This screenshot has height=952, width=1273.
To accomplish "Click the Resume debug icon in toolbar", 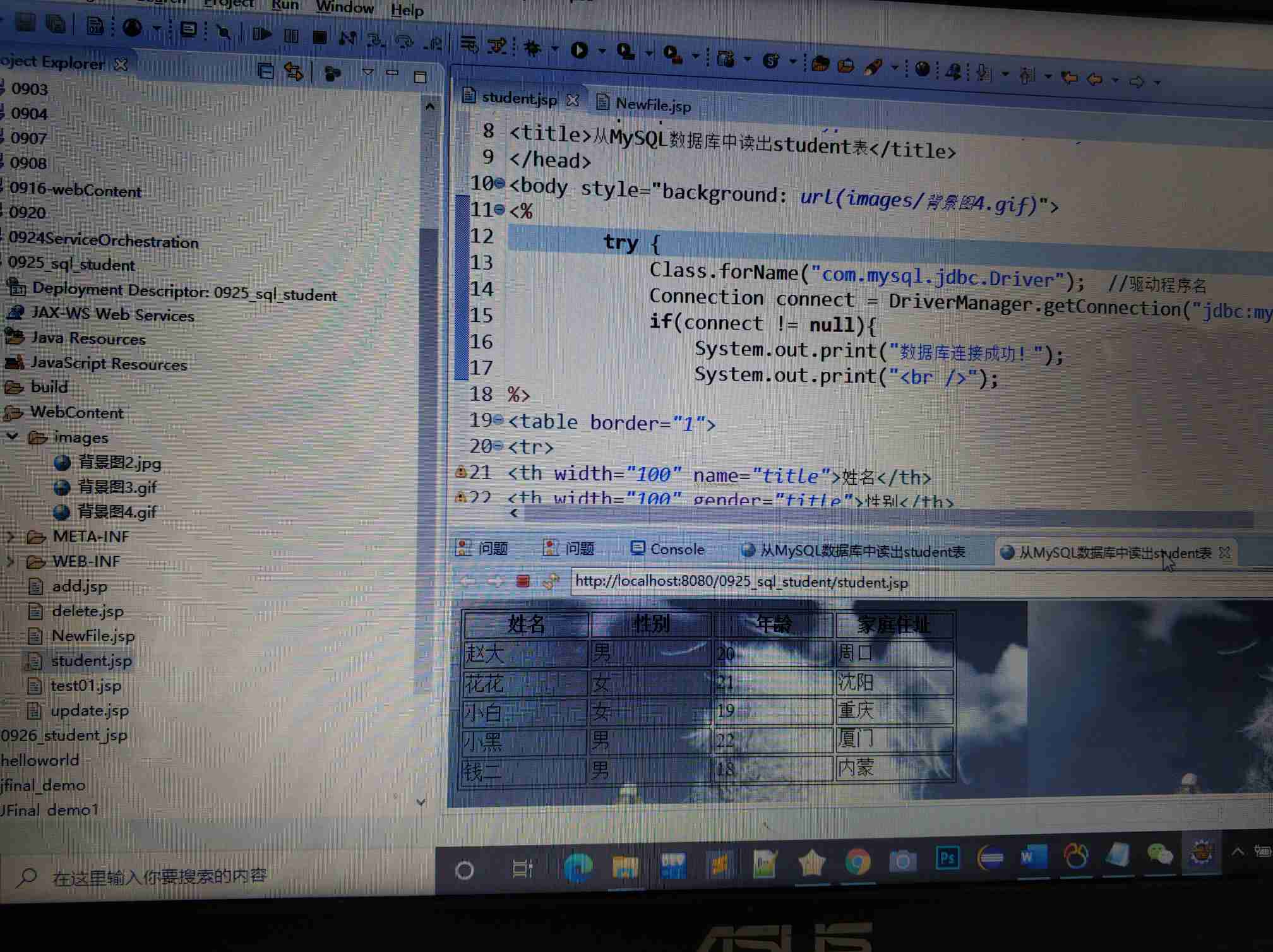I will (x=261, y=34).
